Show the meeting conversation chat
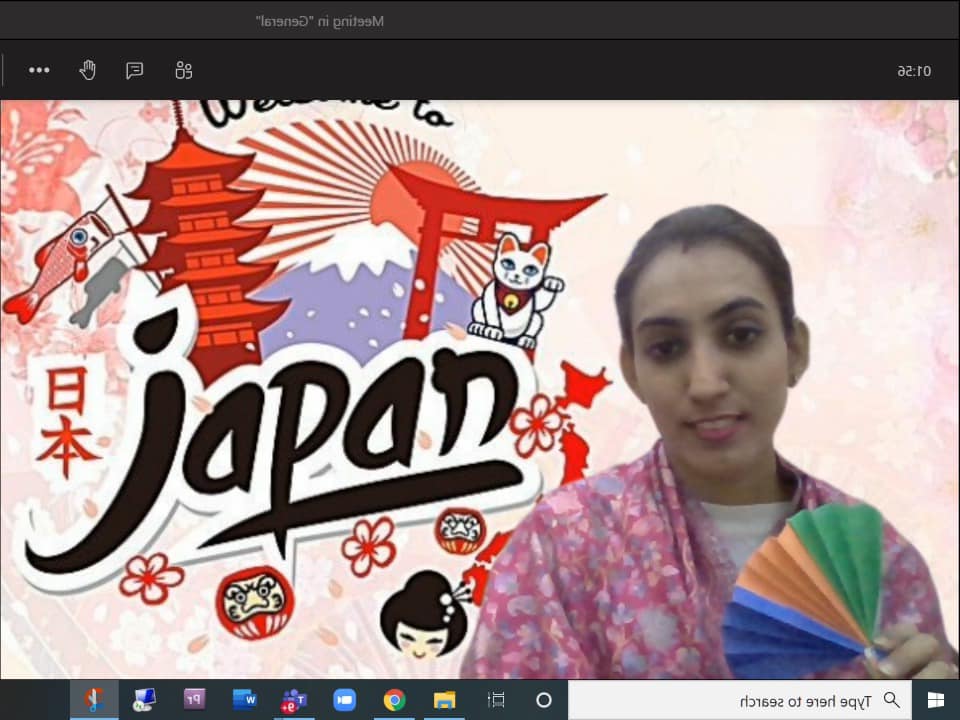 135,70
